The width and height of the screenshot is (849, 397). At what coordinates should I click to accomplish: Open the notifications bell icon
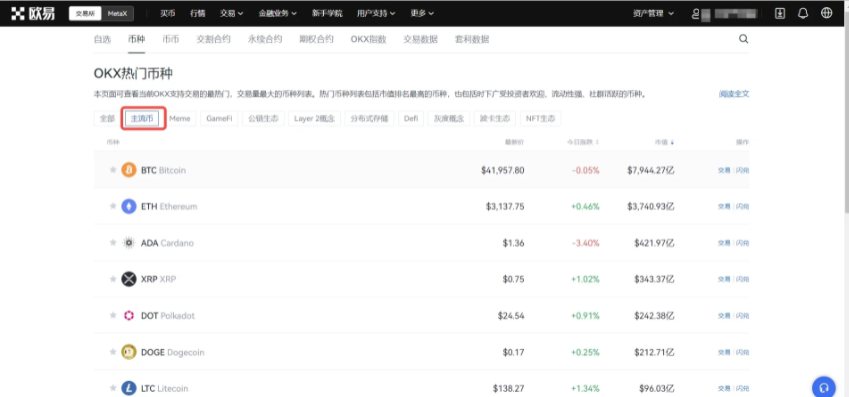tap(803, 14)
